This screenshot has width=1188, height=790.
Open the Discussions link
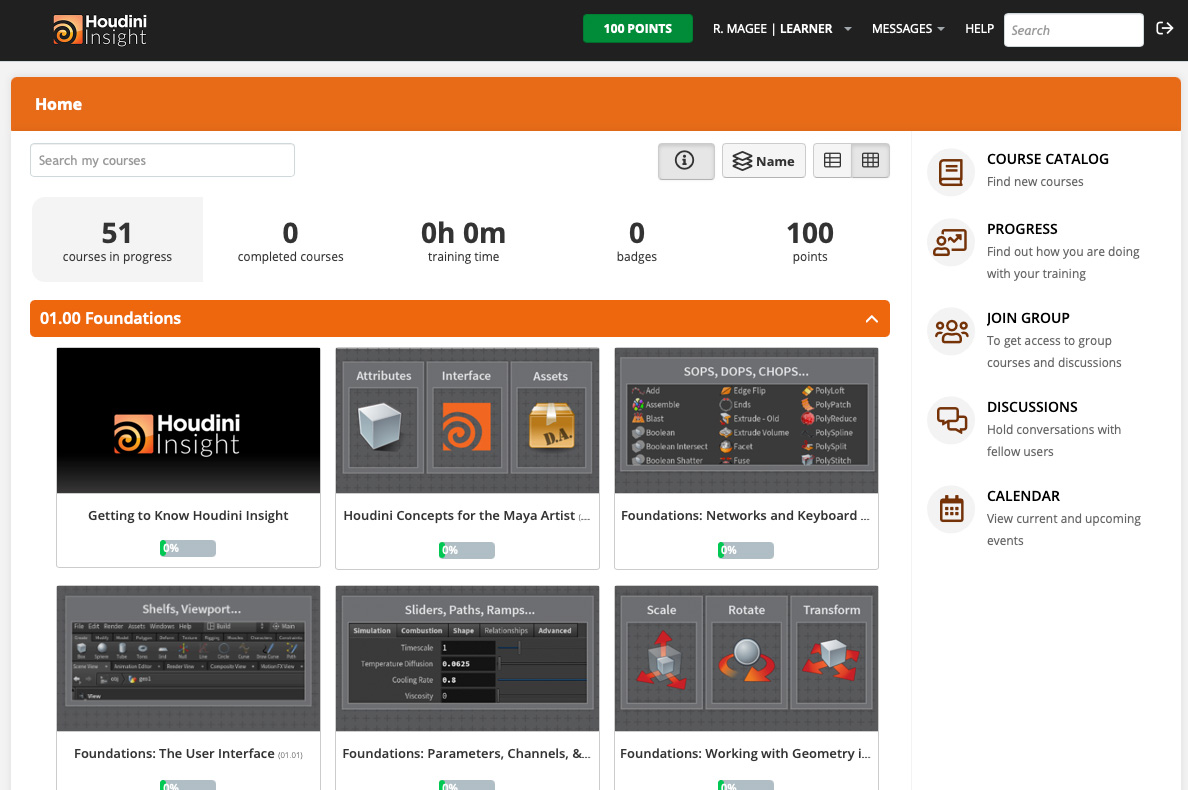(1032, 407)
